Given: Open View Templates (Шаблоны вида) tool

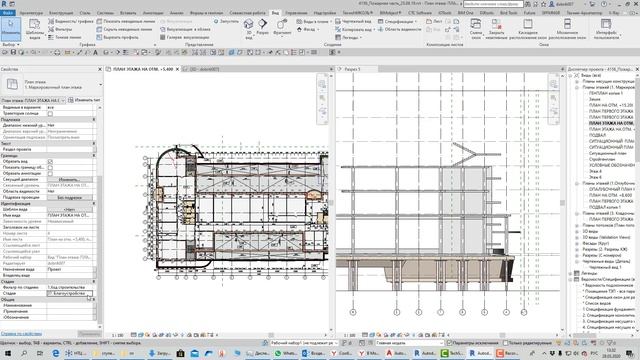Looking at the screenshot, I should [x=35, y=29].
